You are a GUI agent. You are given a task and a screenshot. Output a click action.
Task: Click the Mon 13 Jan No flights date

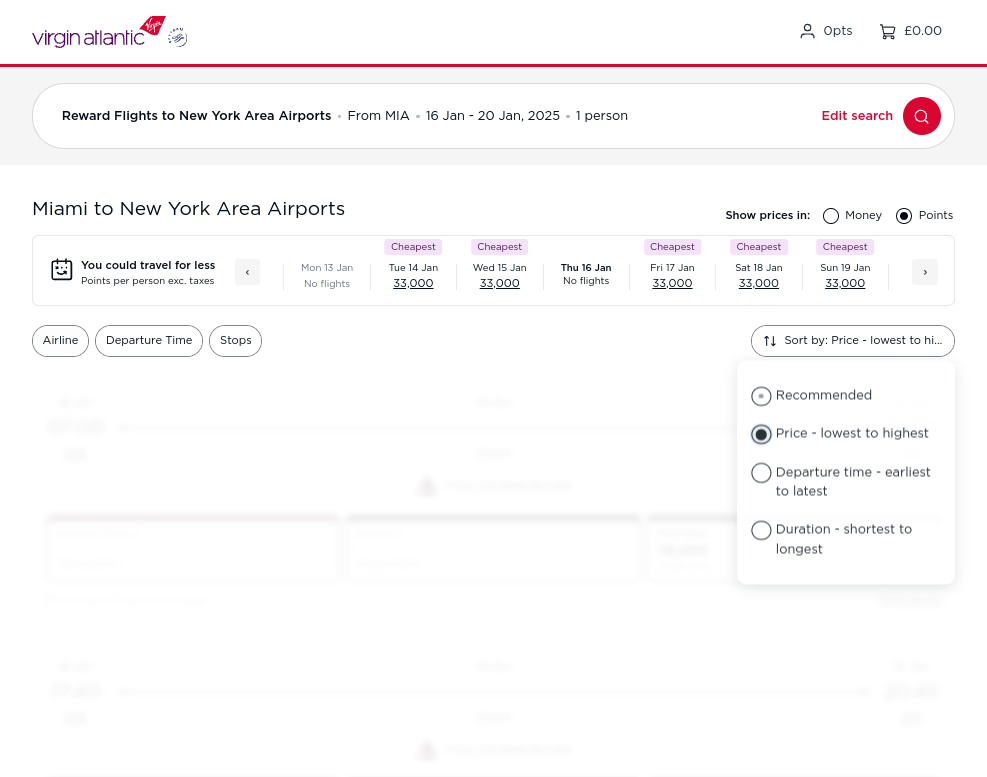(x=327, y=275)
